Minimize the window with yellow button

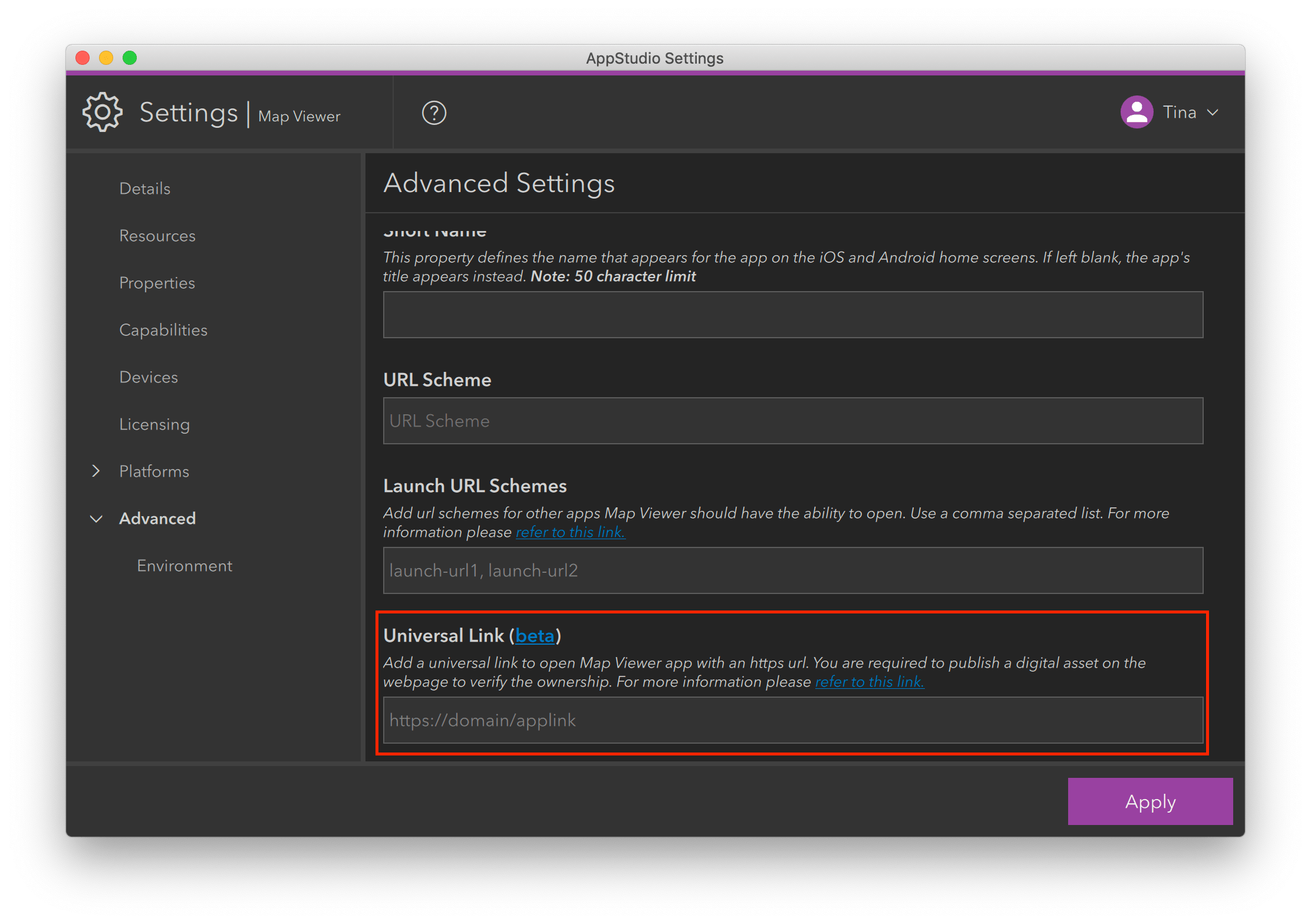point(106,58)
